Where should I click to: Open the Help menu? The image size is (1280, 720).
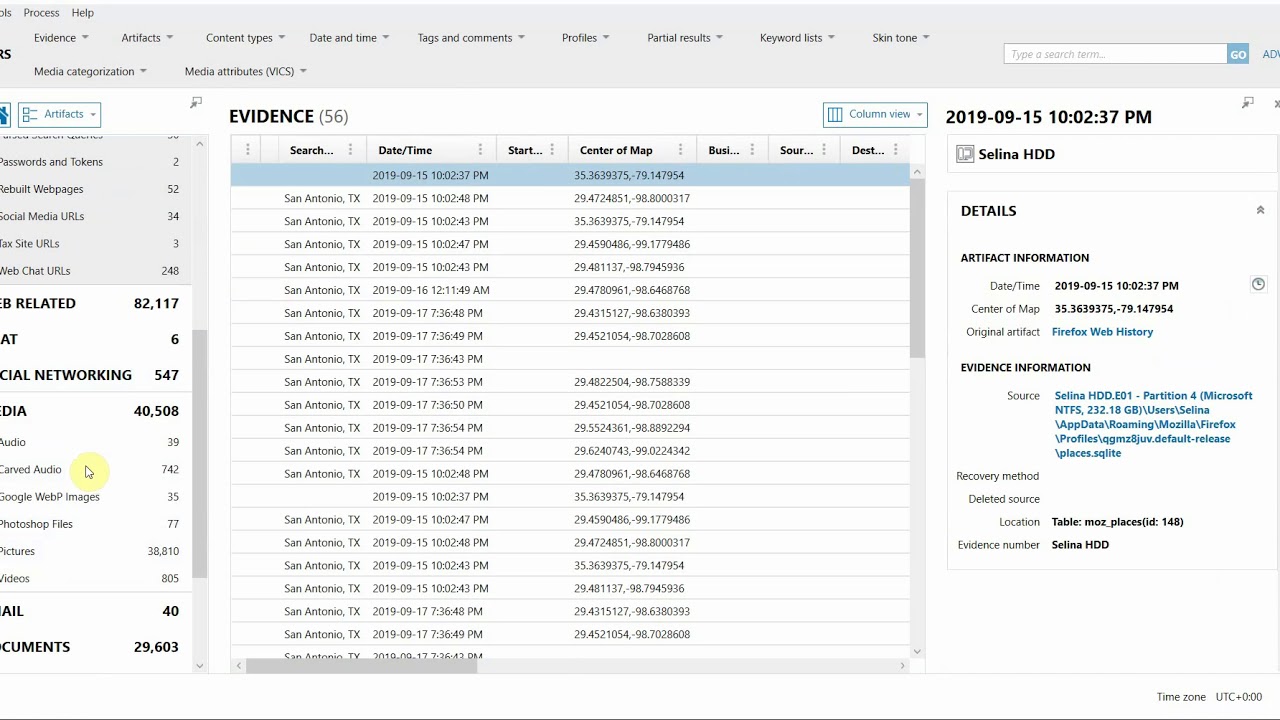(x=83, y=12)
